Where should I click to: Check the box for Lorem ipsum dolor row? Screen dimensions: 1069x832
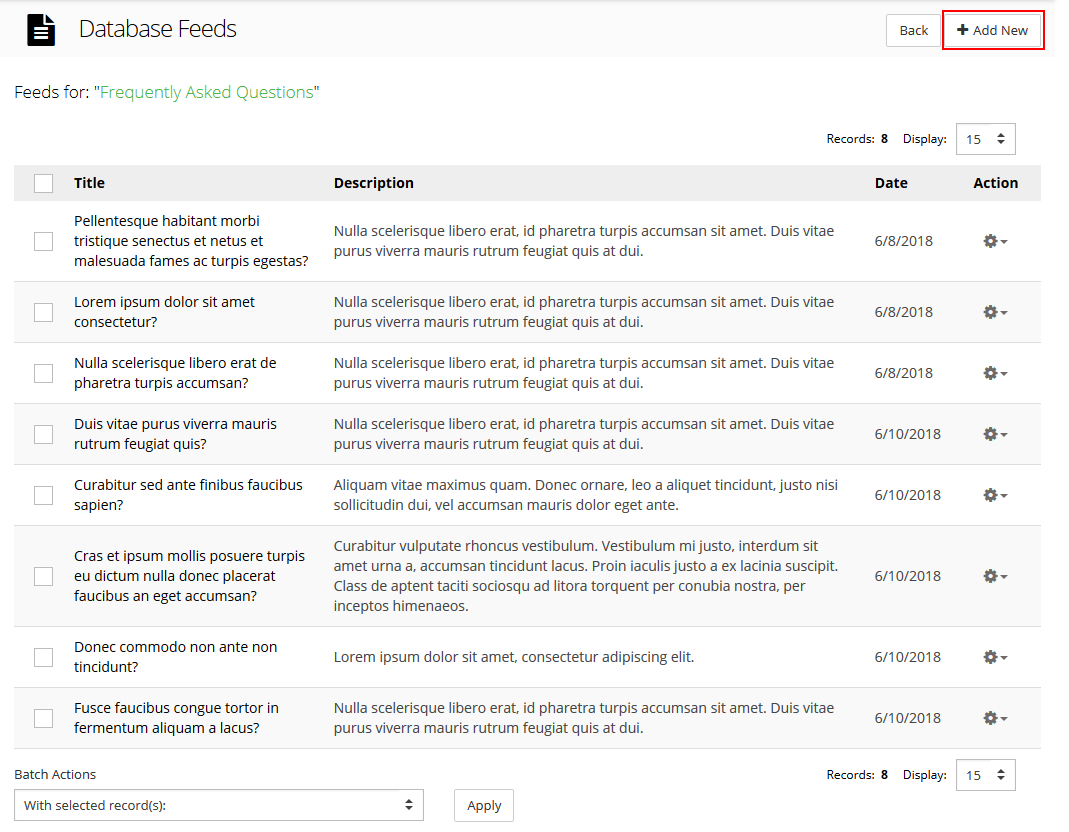click(43, 312)
